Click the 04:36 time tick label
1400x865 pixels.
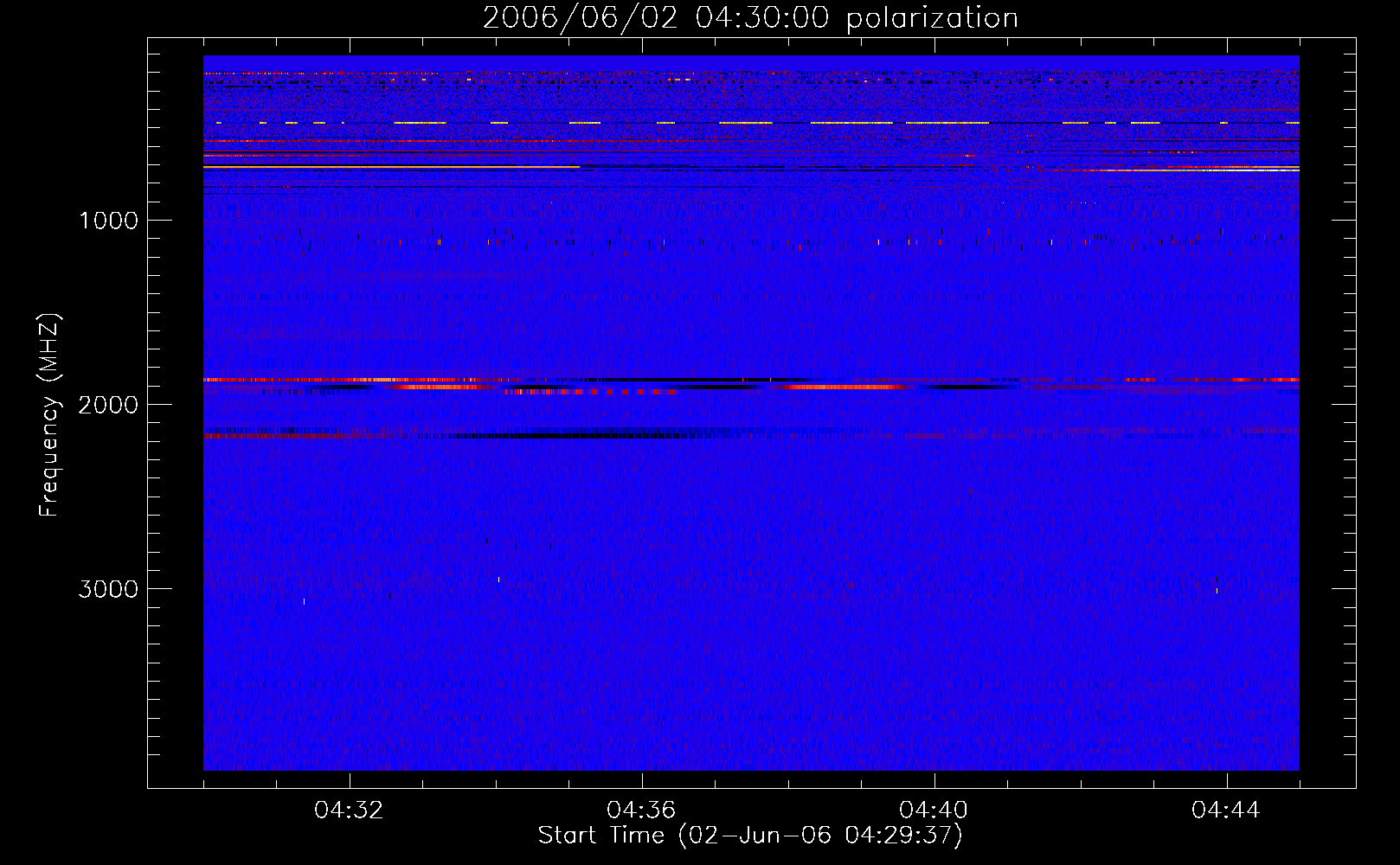641,811
